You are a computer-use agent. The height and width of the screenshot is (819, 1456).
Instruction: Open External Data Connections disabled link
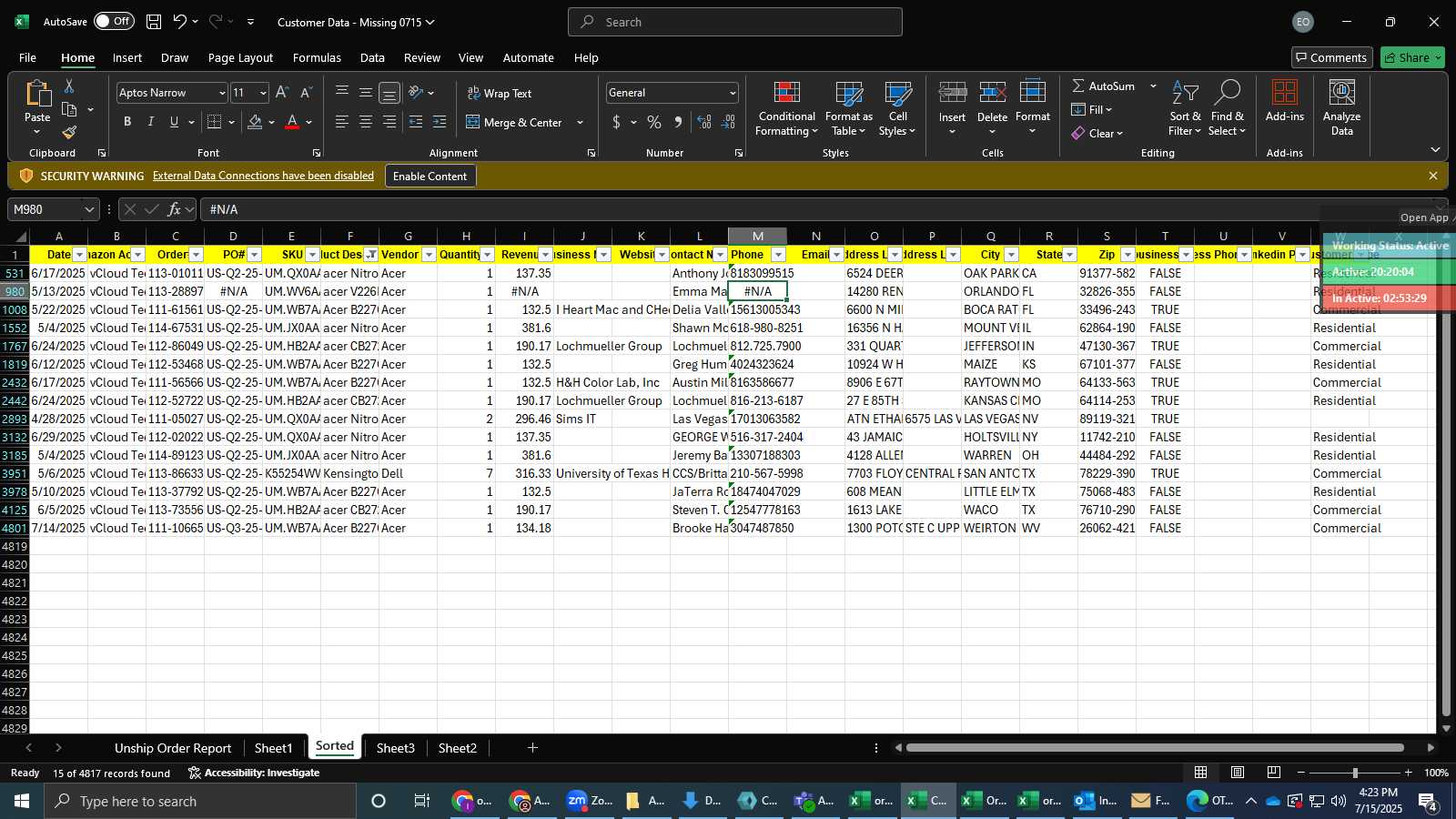[263, 176]
